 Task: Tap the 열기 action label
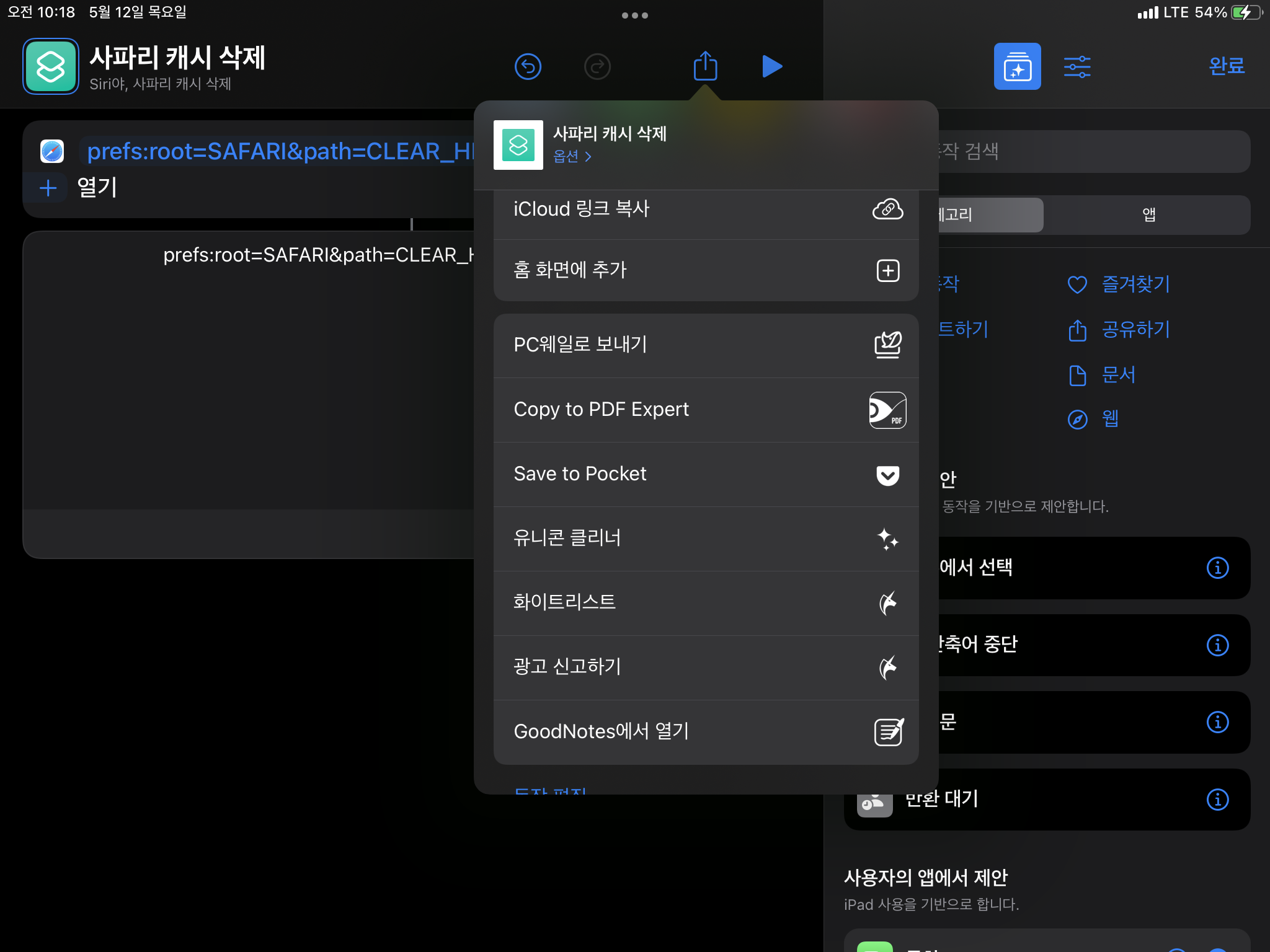[97, 187]
